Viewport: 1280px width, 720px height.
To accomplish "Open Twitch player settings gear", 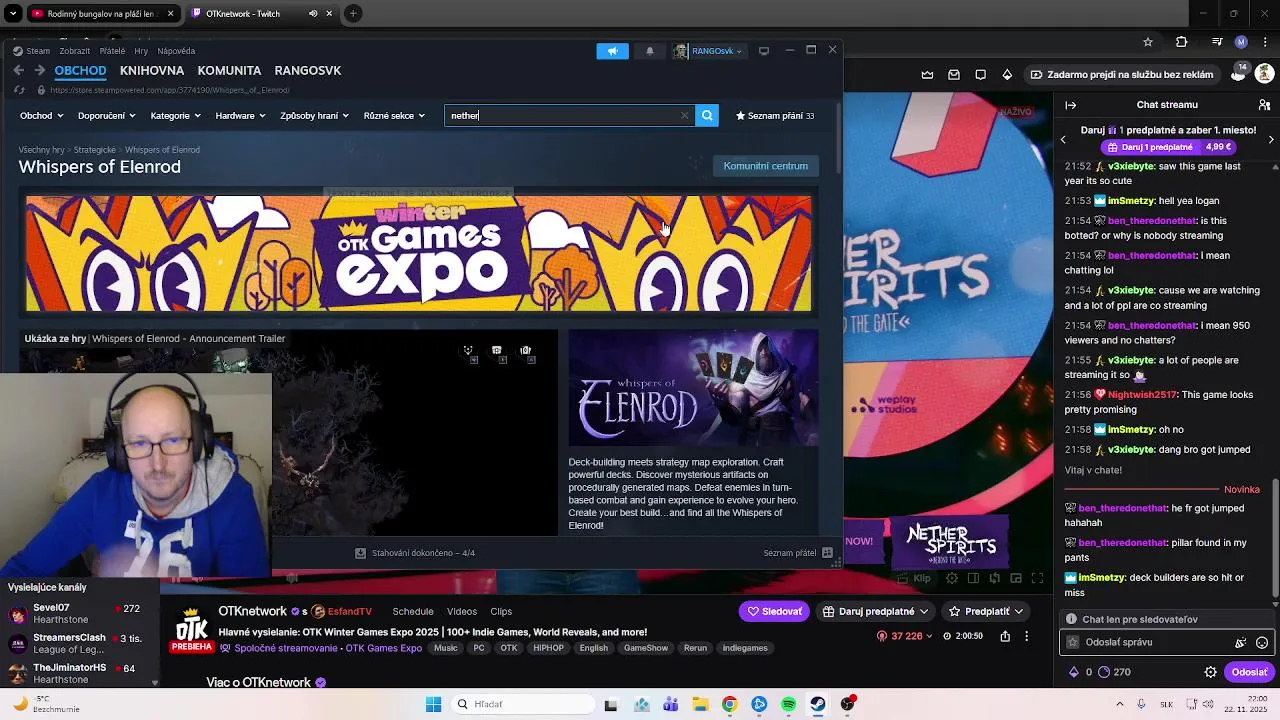I will (x=952, y=578).
